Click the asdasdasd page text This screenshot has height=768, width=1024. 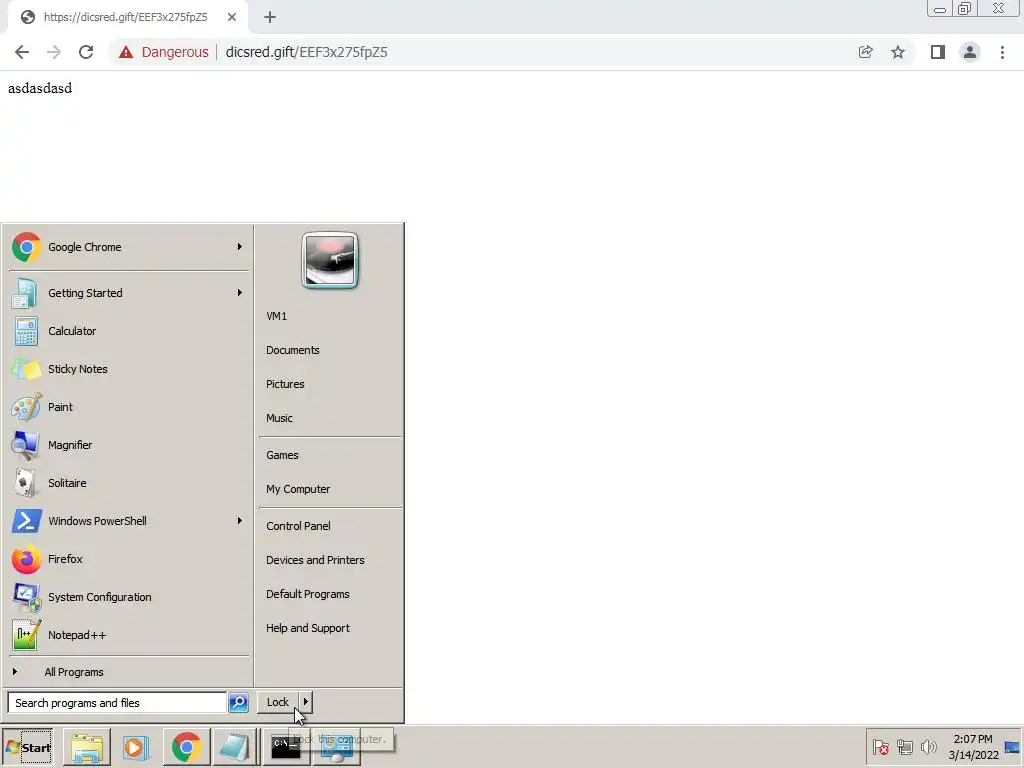click(x=40, y=88)
